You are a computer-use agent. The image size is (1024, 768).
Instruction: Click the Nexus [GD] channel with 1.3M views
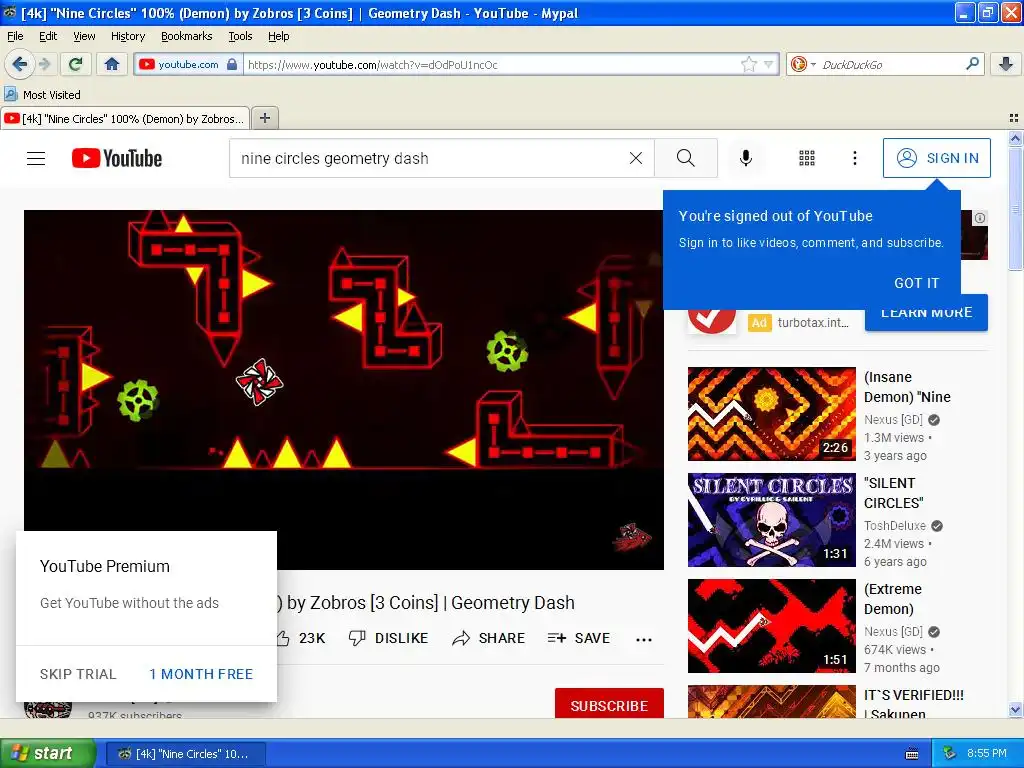(893, 419)
